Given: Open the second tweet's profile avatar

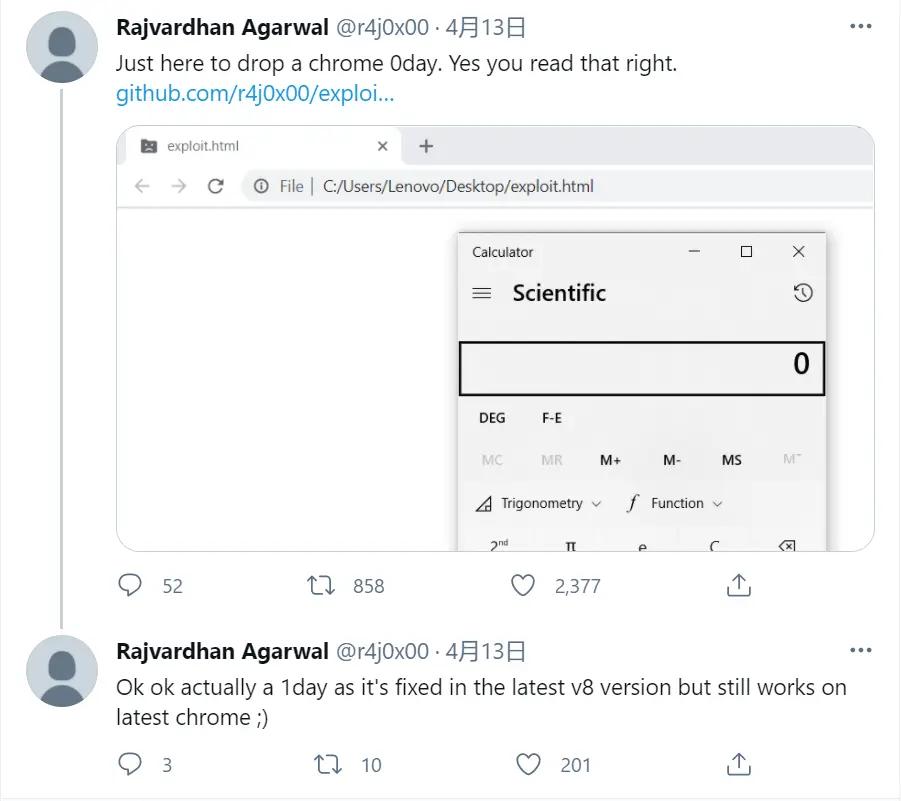Looking at the screenshot, I should pos(62,672).
